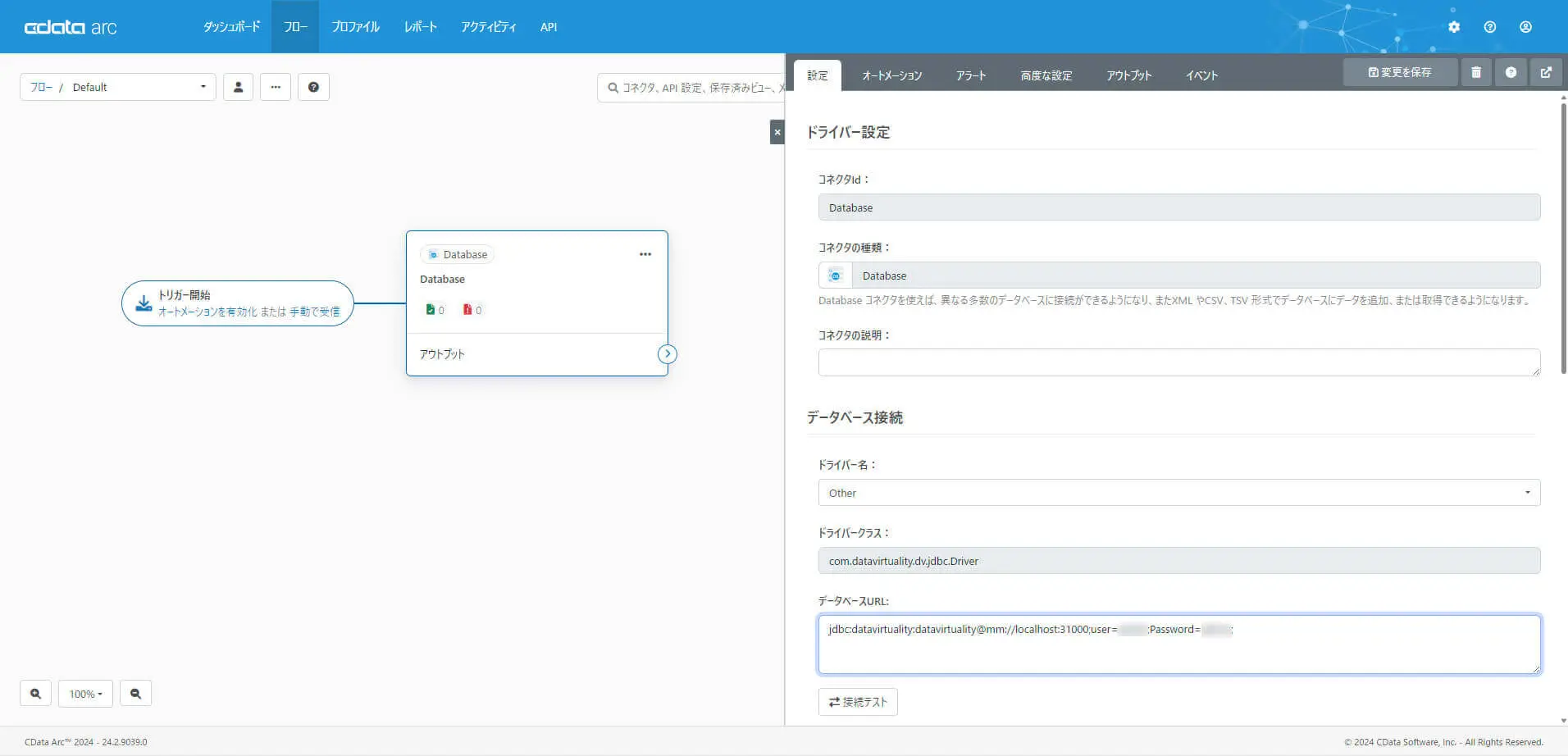
Task: Open connector in new window icon
Action: pos(1546,72)
